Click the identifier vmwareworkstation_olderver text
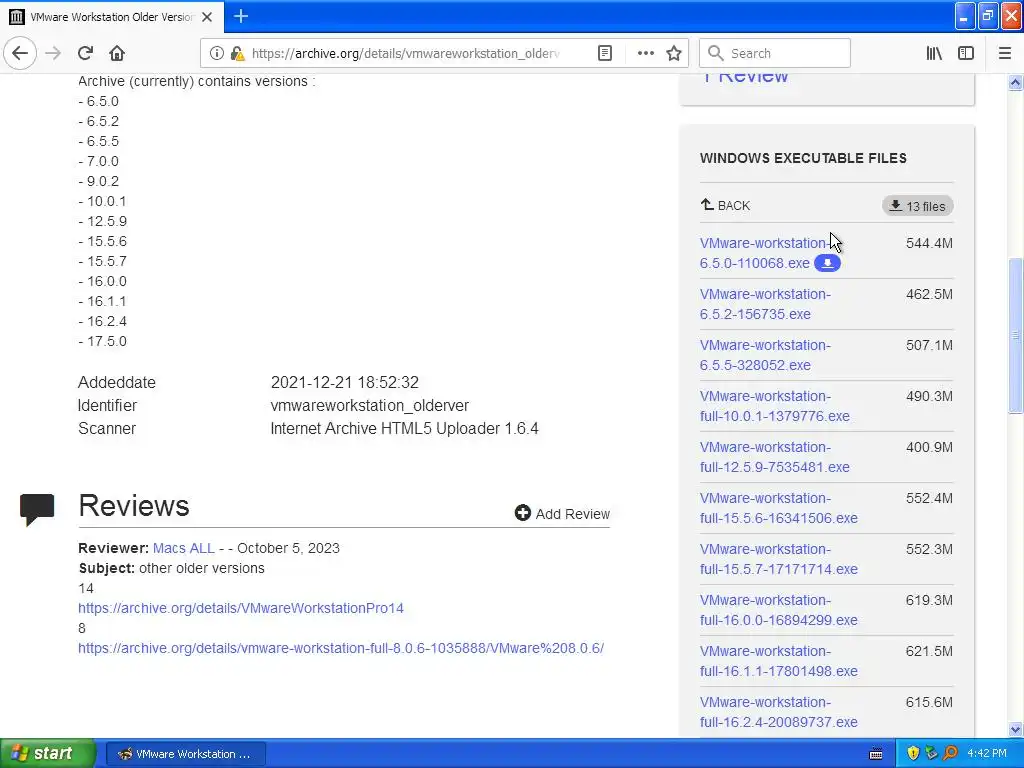1024x768 pixels. click(370, 406)
